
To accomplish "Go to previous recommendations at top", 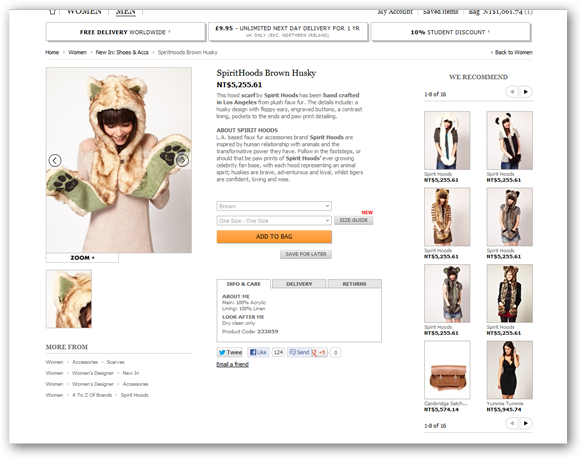I will [x=512, y=92].
